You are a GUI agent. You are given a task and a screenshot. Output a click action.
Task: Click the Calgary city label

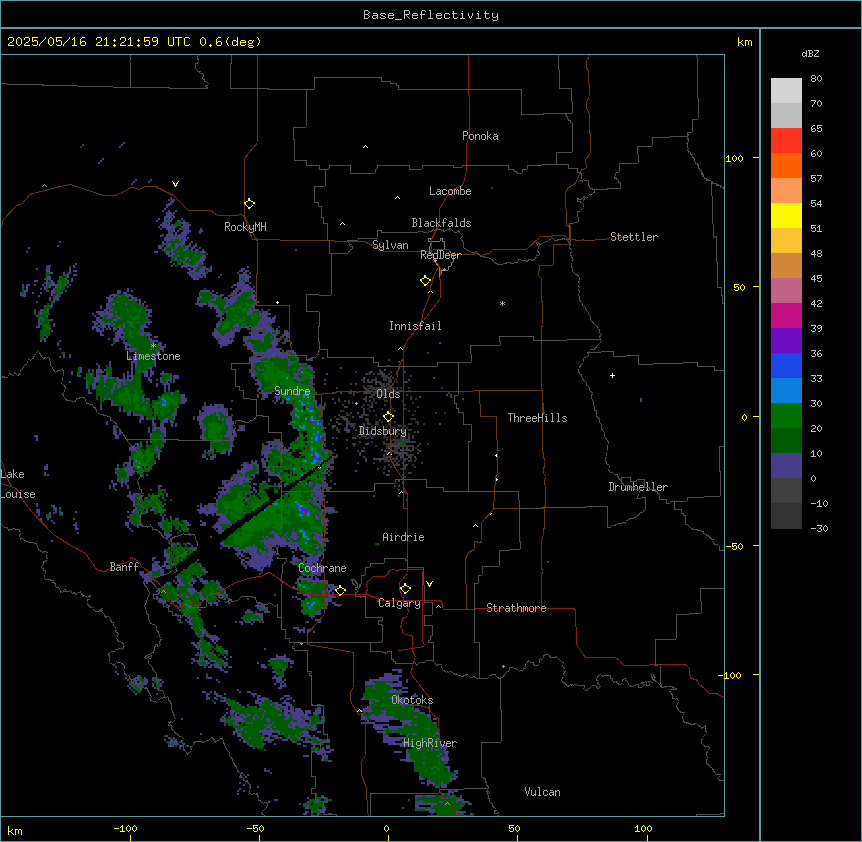coord(399,603)
